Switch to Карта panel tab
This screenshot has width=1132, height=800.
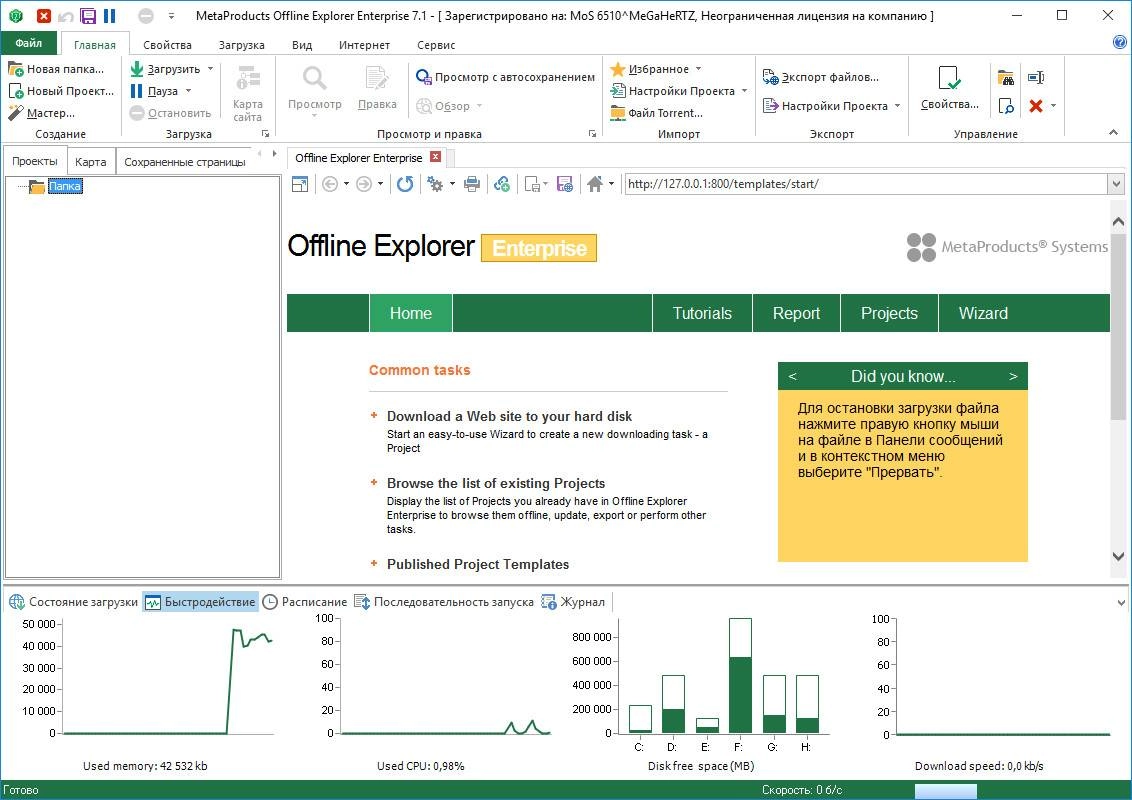click(91, 162)
